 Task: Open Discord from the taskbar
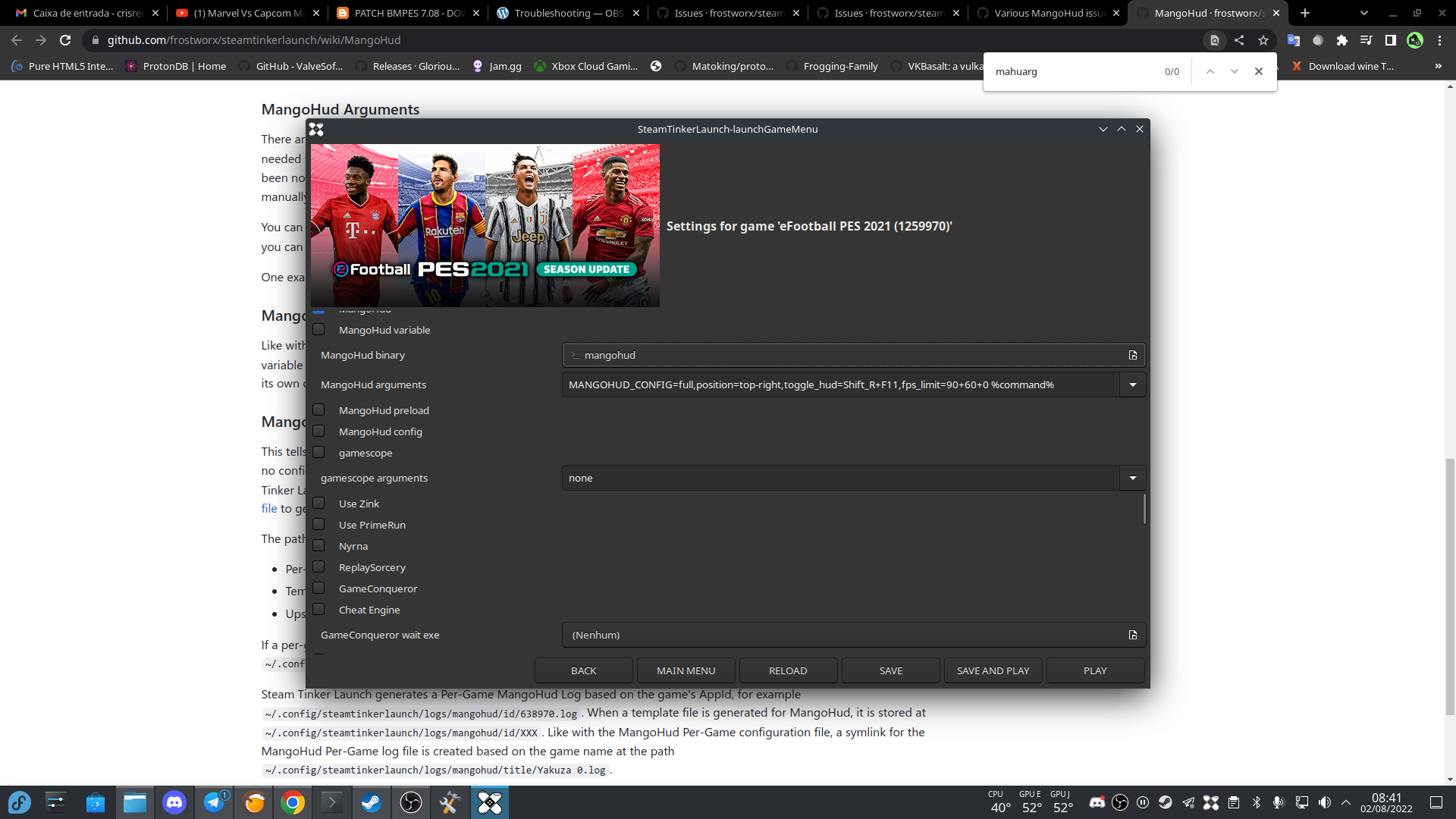tap(174, 802)
